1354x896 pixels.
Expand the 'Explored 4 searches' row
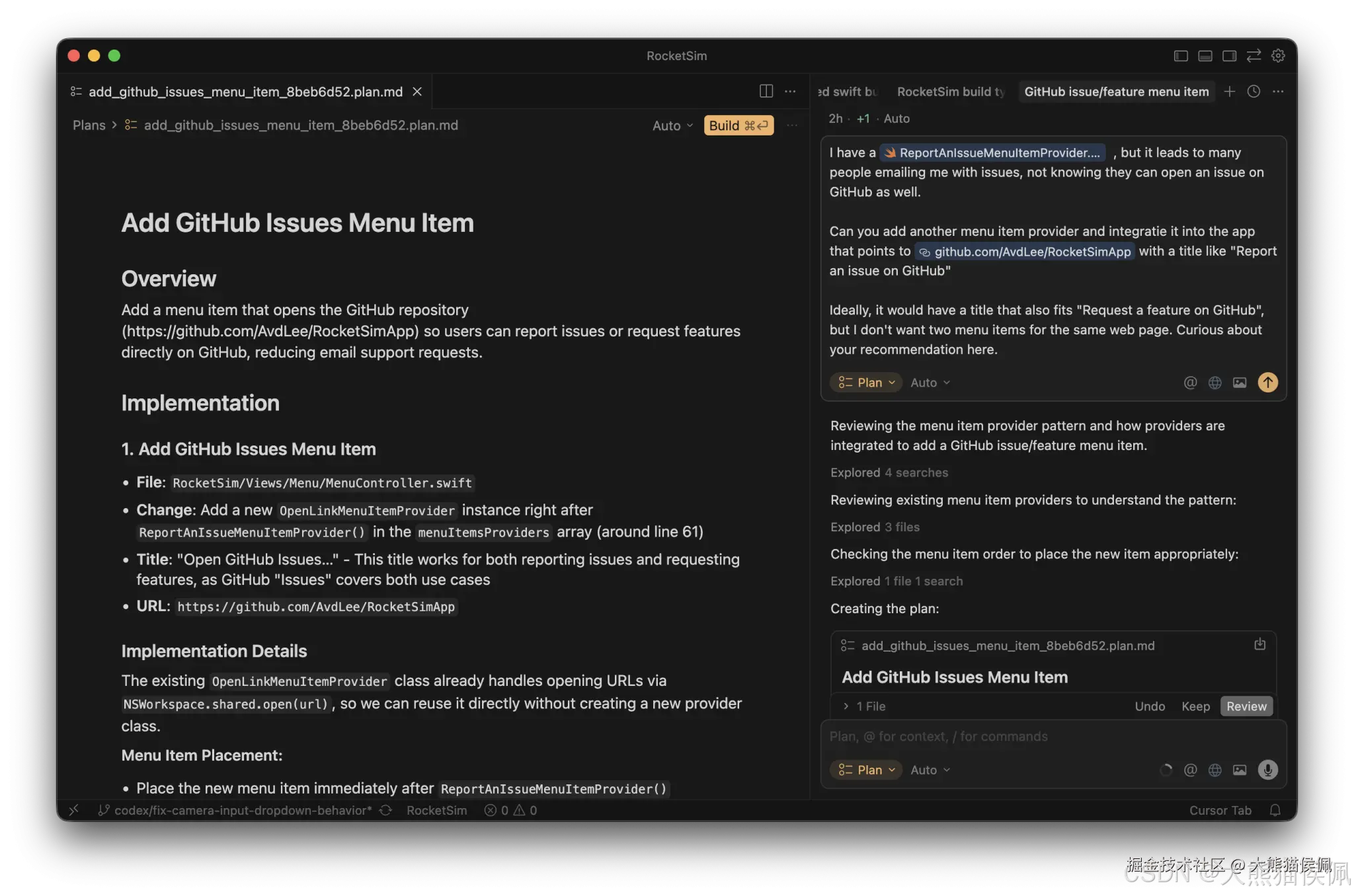point(889,473)
